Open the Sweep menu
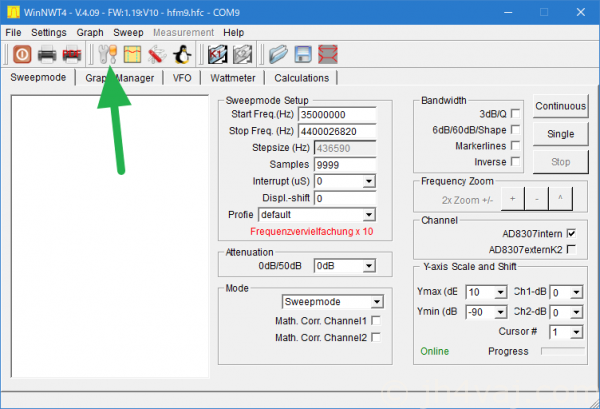Viewport: 600px width, 409px height. point(128,32)
